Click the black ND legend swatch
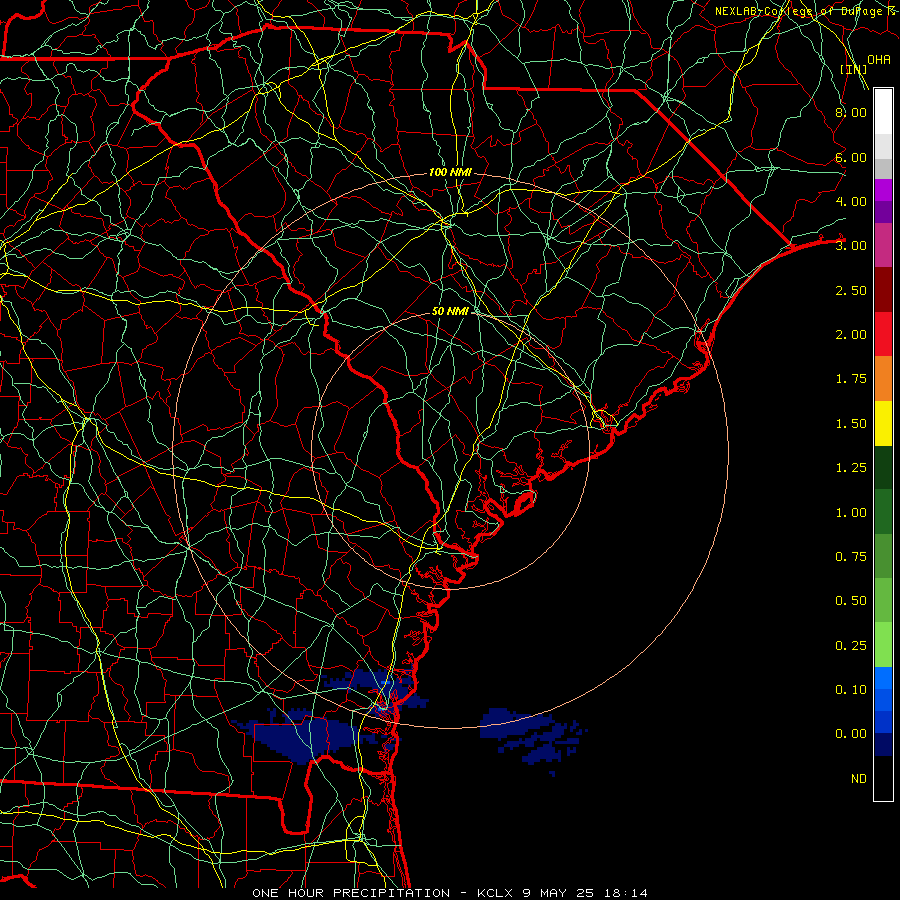This screenshot has height=900, width=900. coord(883,778)
